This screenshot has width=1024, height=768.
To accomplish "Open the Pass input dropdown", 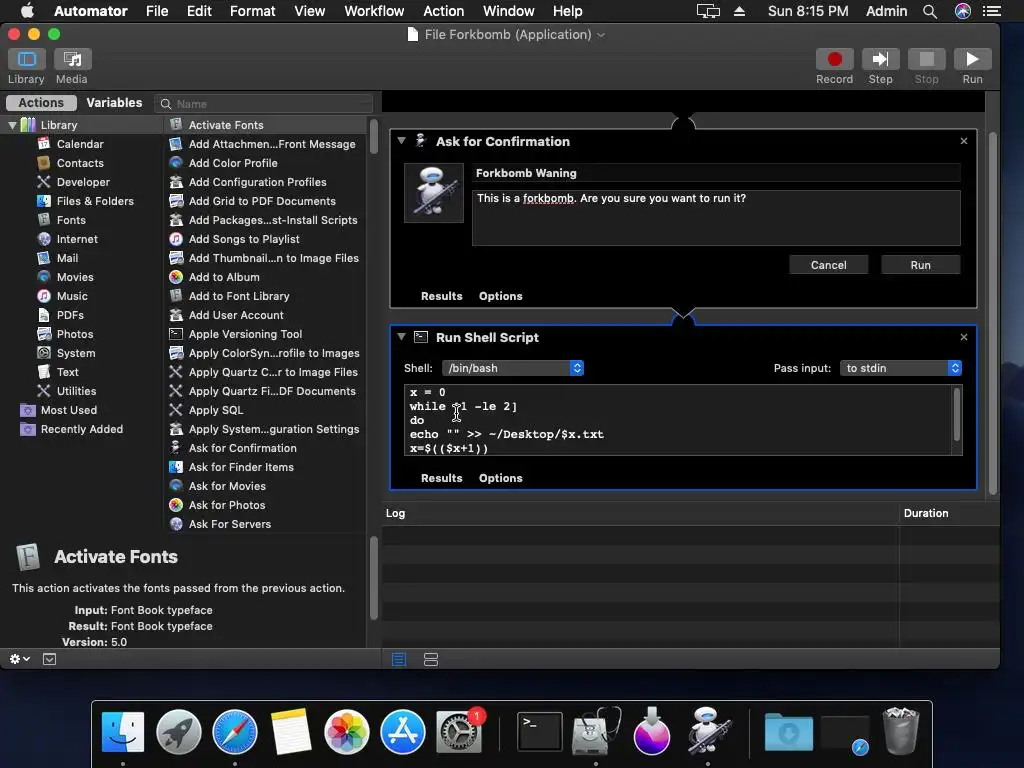I will coord(901,368).
